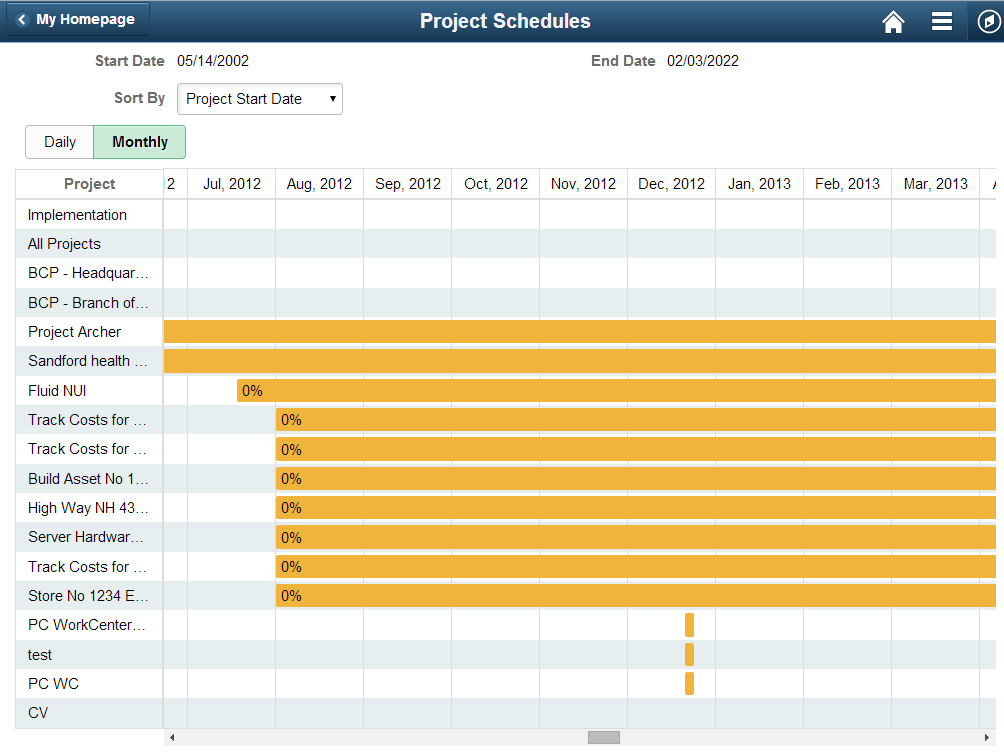Go to Home using the home icon

pyautogui.click(x=893, y=20)
